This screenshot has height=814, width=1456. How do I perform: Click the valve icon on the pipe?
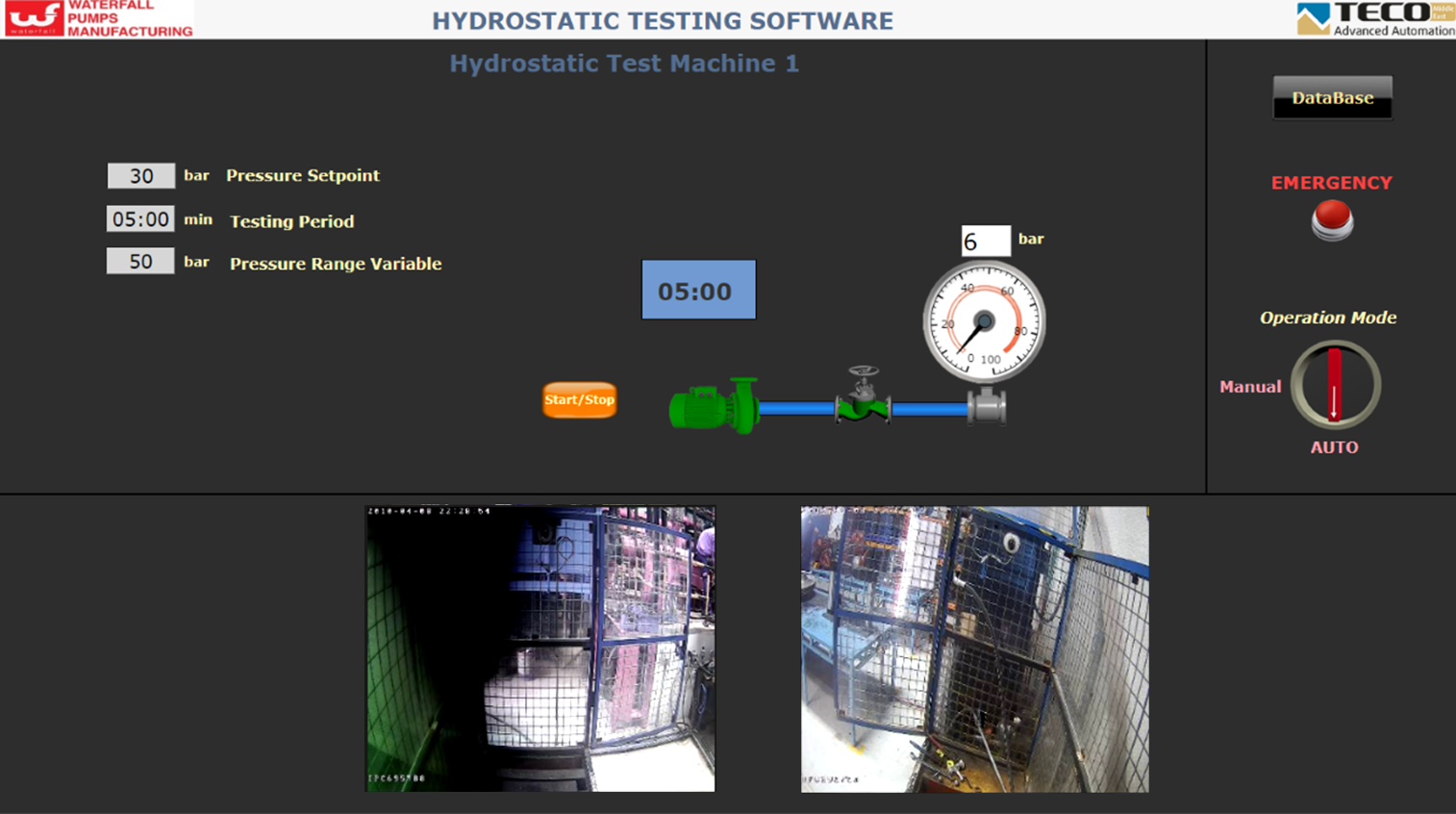(x=863, y=396)
